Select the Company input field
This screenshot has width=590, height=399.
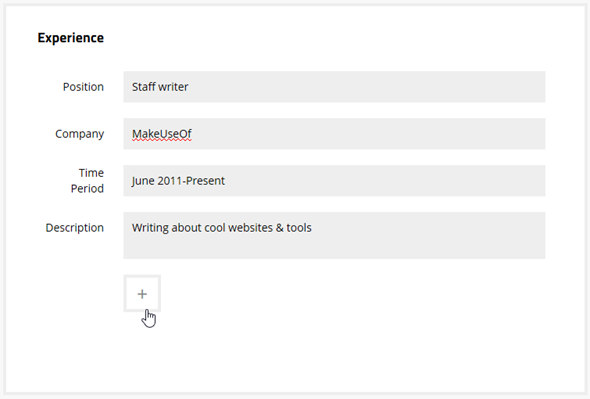[x=334, y=134]
